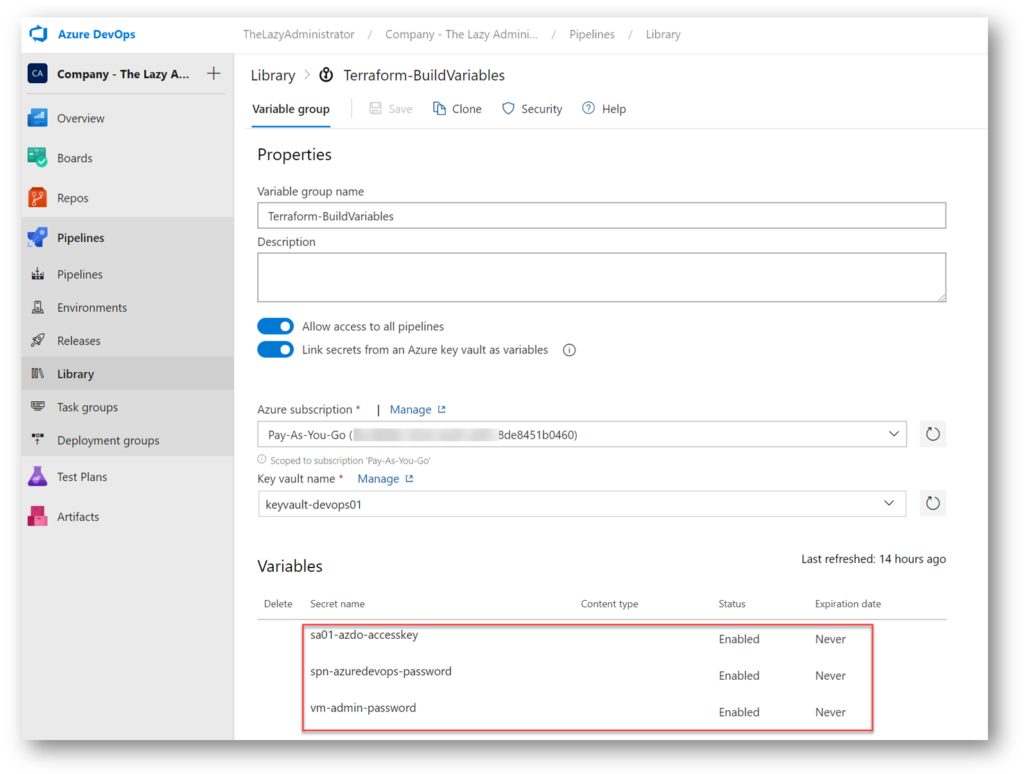Open Releases in the sidebar

pyautogui.click(x=127, y=340)
